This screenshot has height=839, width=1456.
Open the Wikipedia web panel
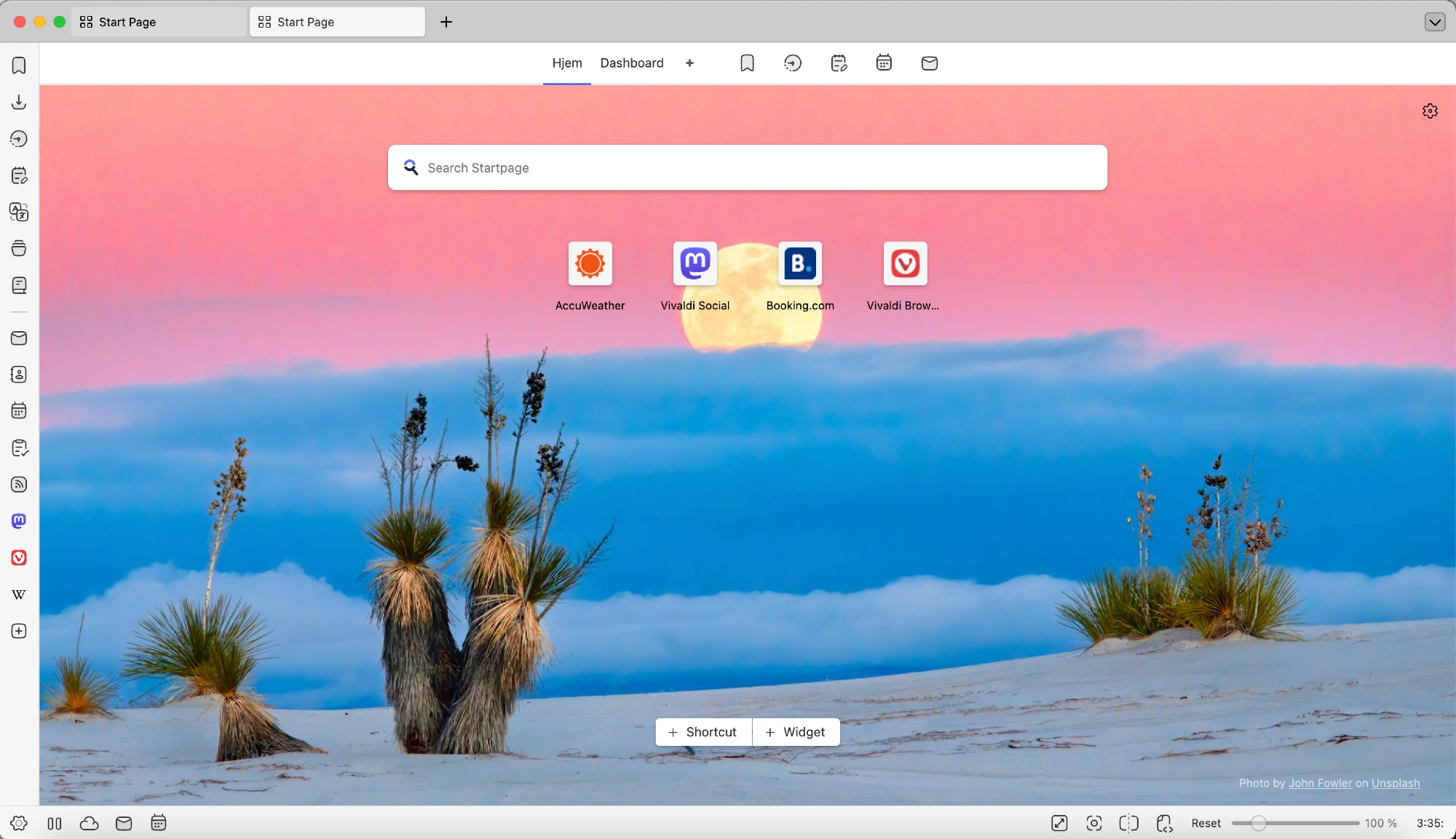[19, 595]
